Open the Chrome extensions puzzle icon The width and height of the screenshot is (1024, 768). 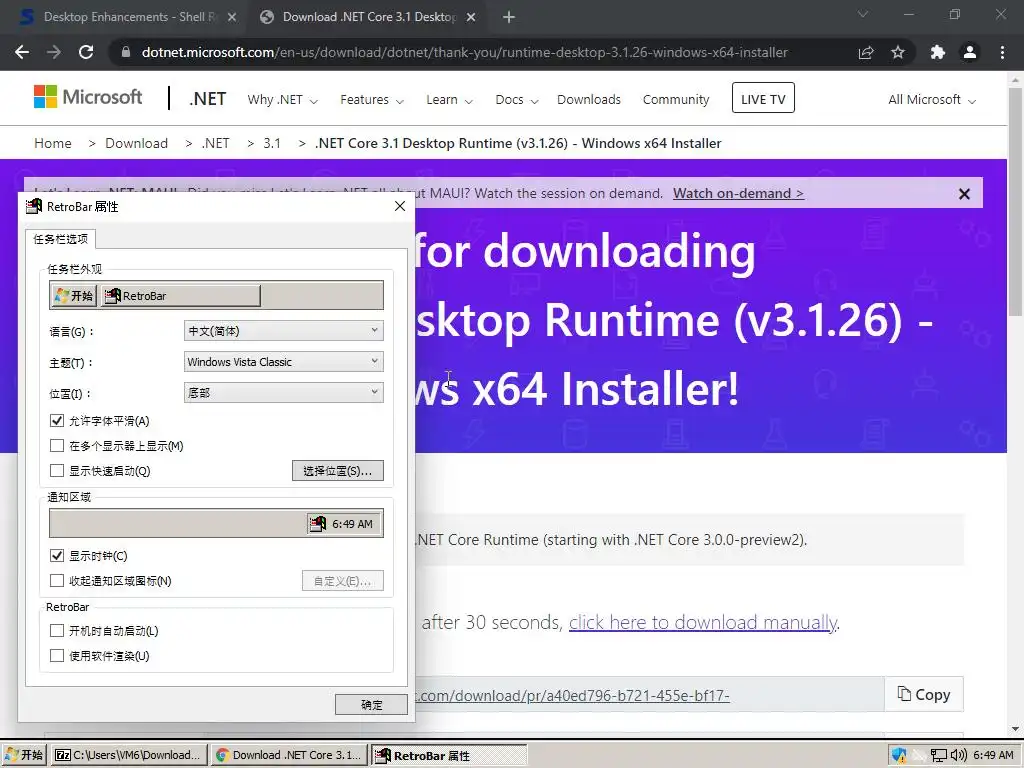(938, 52)
